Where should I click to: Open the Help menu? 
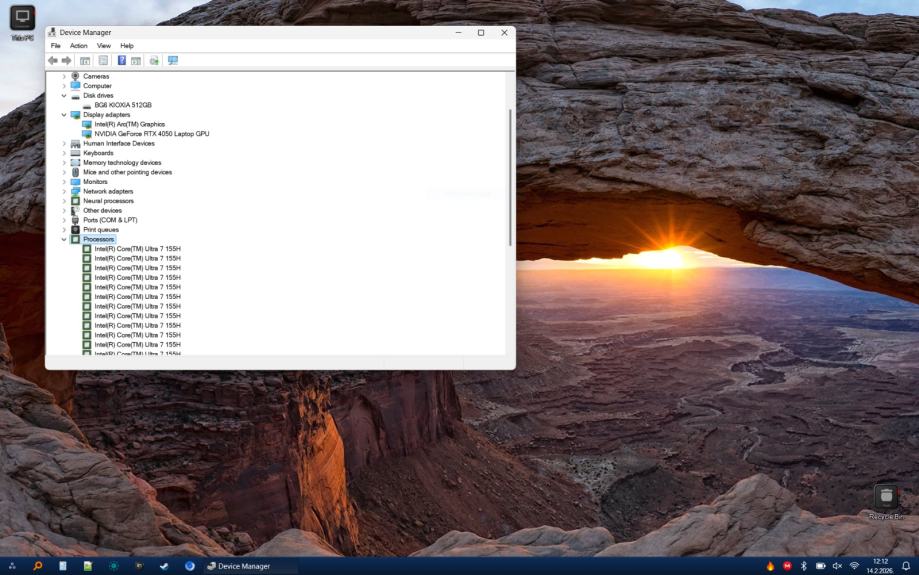127,46
